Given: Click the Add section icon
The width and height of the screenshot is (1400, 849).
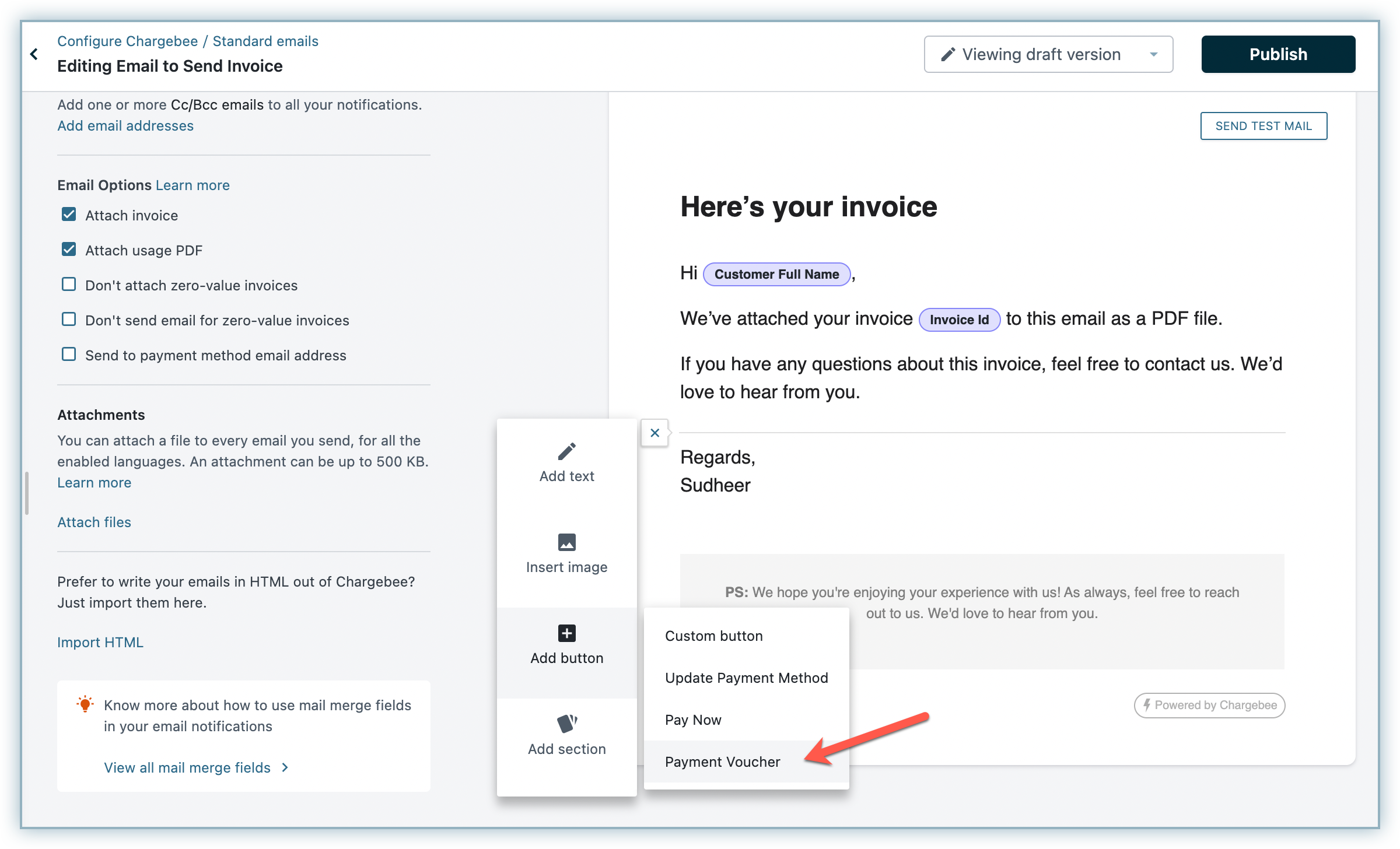Looking at the screenshot, I should pyautogui.click(x=566, y=724).
